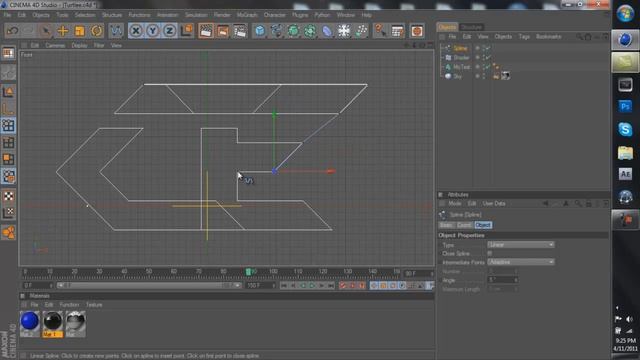640x360 pixels.
Task: Open Tags menu in Object manager
Action: pos(524,37)
